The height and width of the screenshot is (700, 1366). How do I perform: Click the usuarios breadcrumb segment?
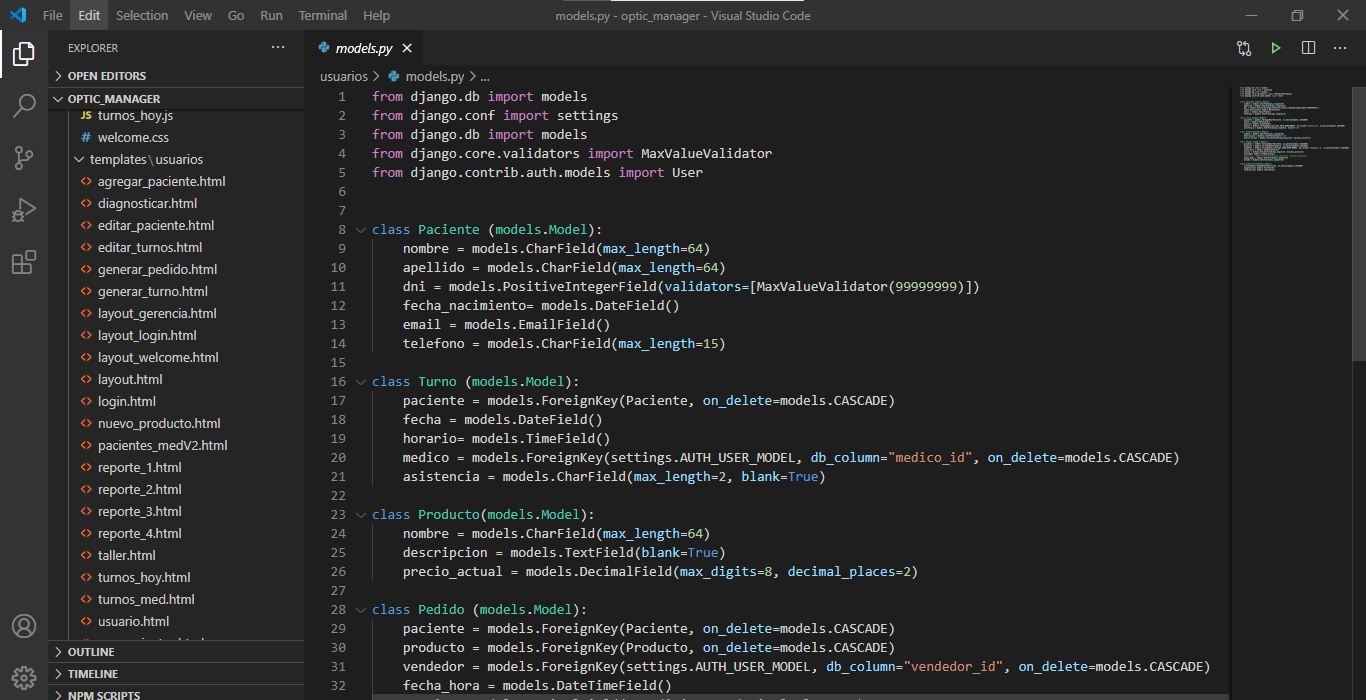coord(343,76)
